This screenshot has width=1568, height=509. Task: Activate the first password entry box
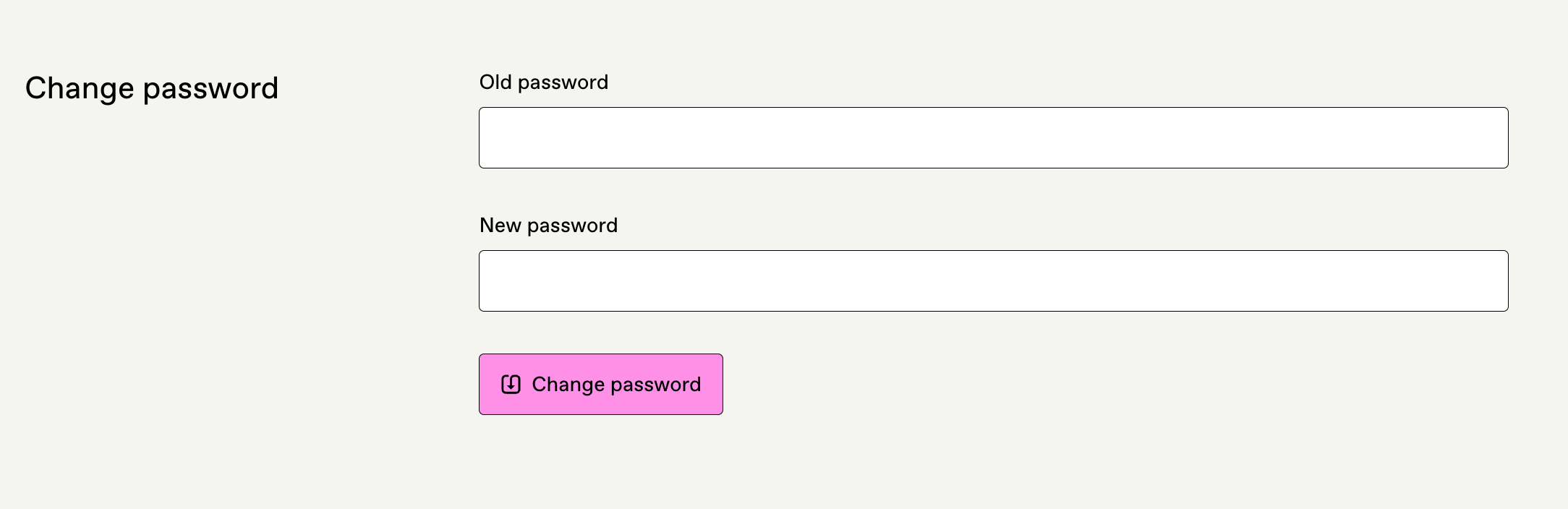pyautogui.click(x=993, y=138)
